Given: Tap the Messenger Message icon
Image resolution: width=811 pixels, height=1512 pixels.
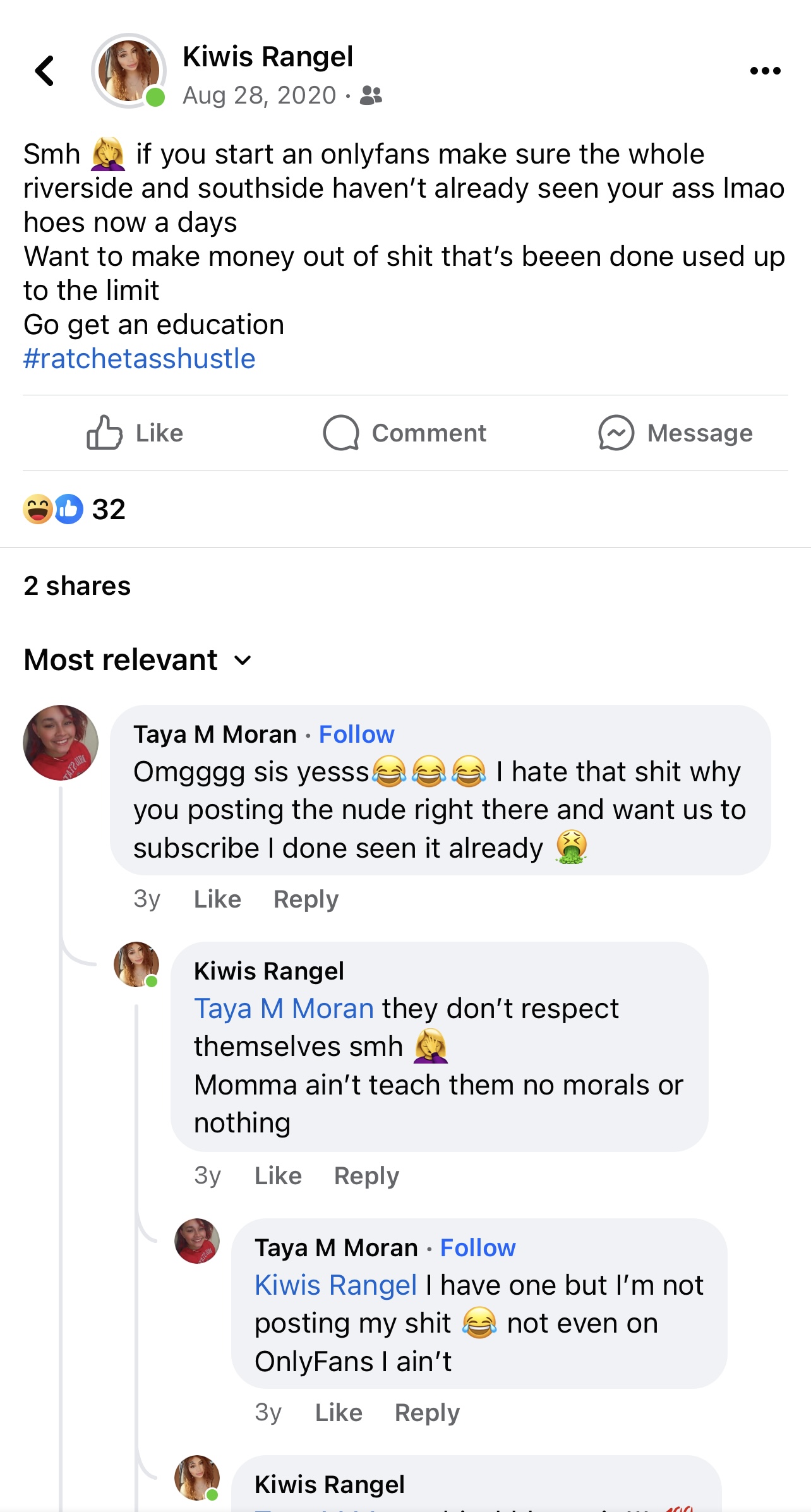Looking at the screenshot, I should point(616,433).
